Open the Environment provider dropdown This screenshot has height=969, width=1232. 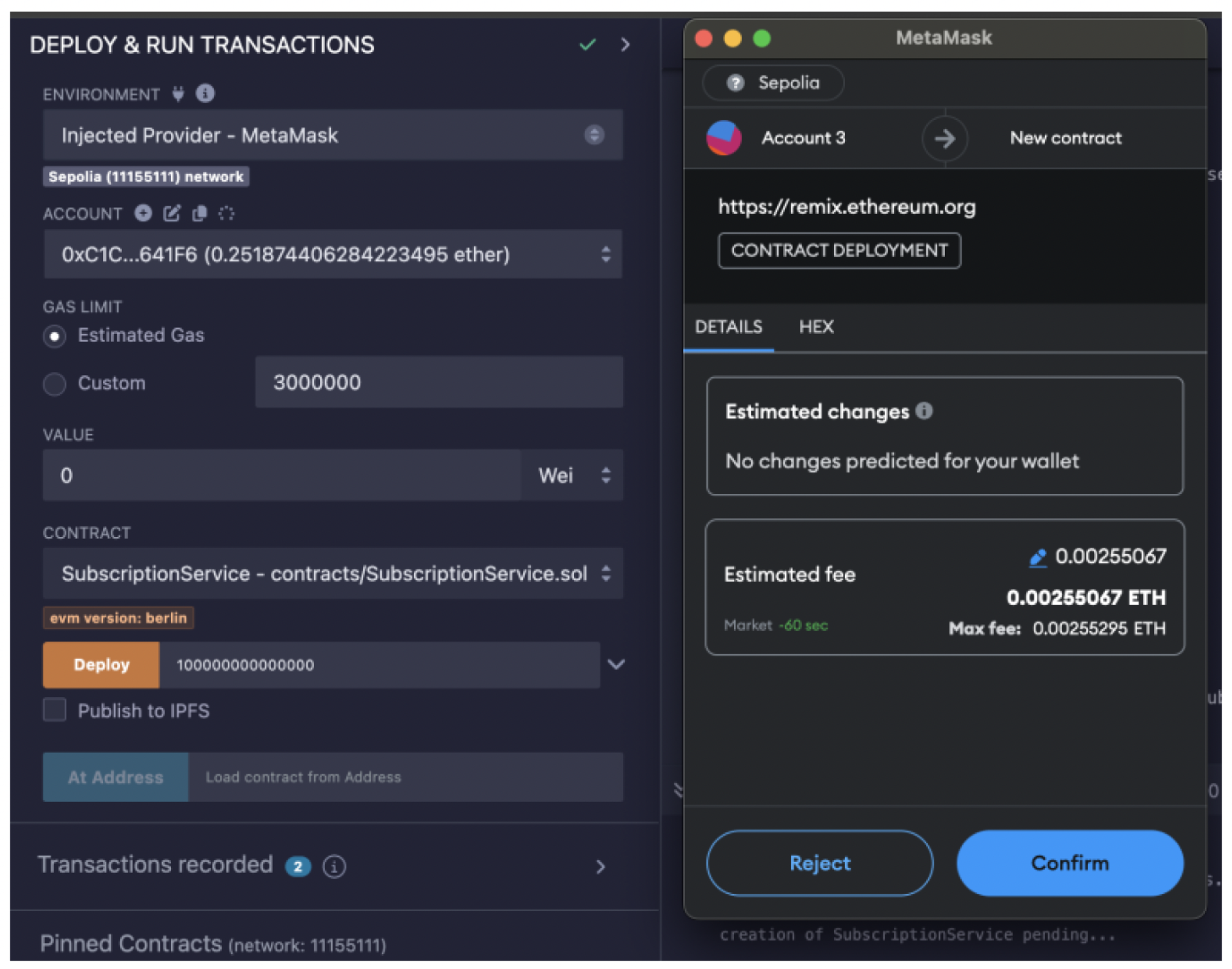pyautogui.click(x=332, y=135)
